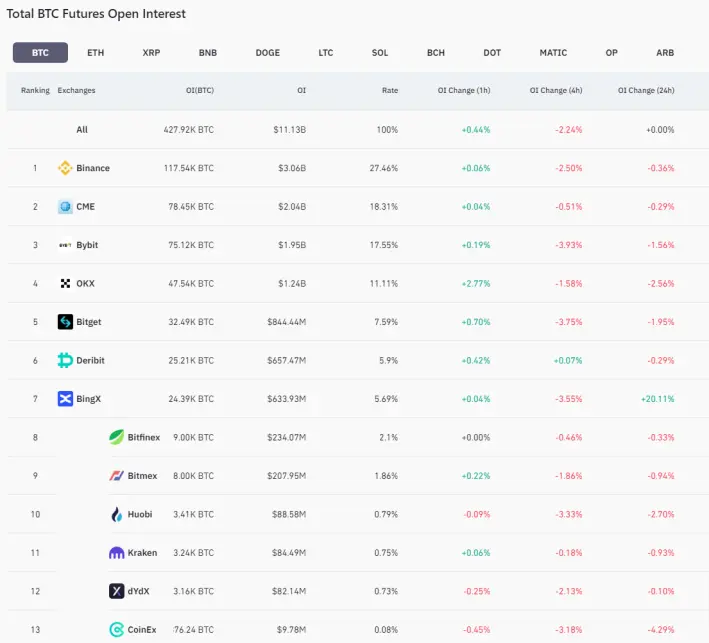This screenshot has height=643, width=709.
Task: Click the $11.13B total OI value
Action: pyautogui.click(x=290, y=130)
